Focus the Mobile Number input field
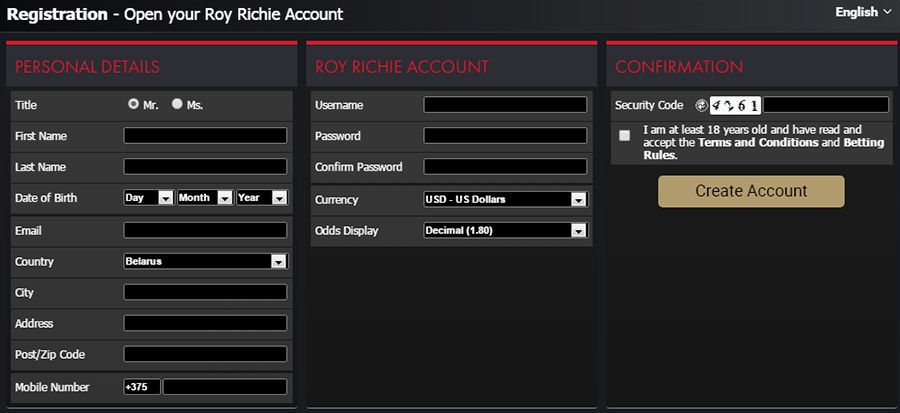 pyautogui.click(x=225, y=387)
